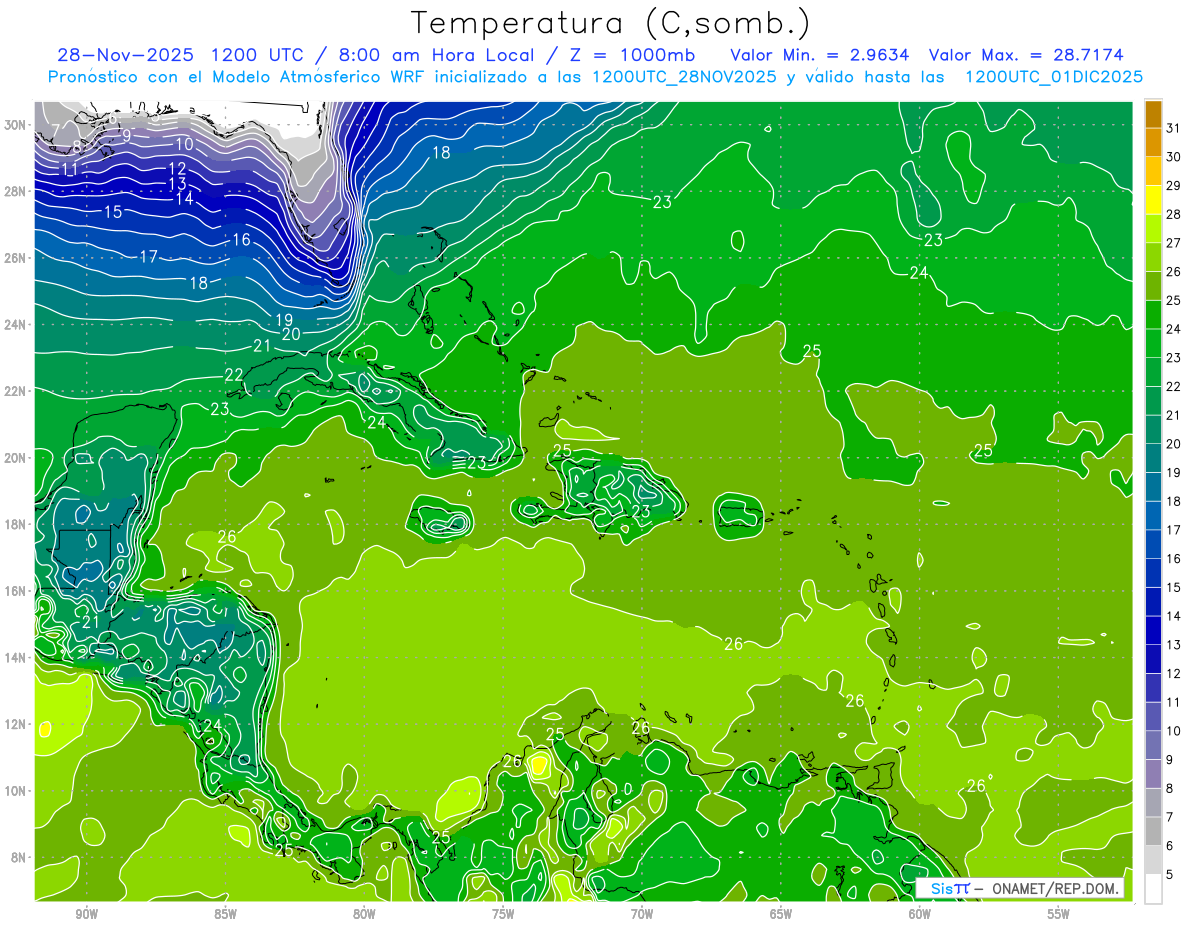
Task: Click the 'Valor Min. = 2.9634' readout
Action: [x=819, y=55]
